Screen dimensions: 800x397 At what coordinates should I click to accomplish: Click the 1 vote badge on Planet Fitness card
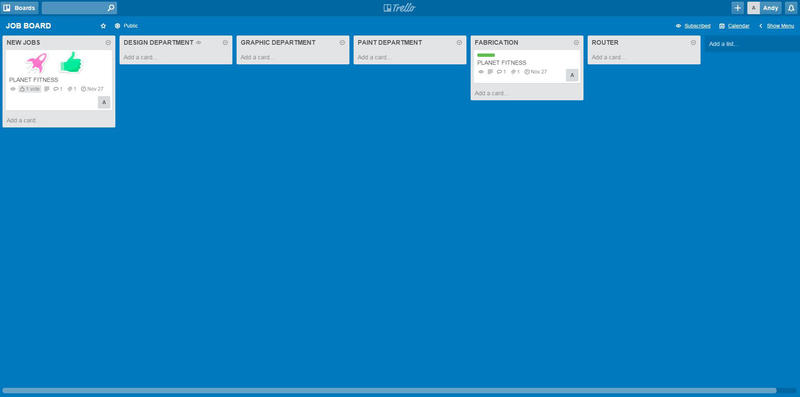[30, 89]
